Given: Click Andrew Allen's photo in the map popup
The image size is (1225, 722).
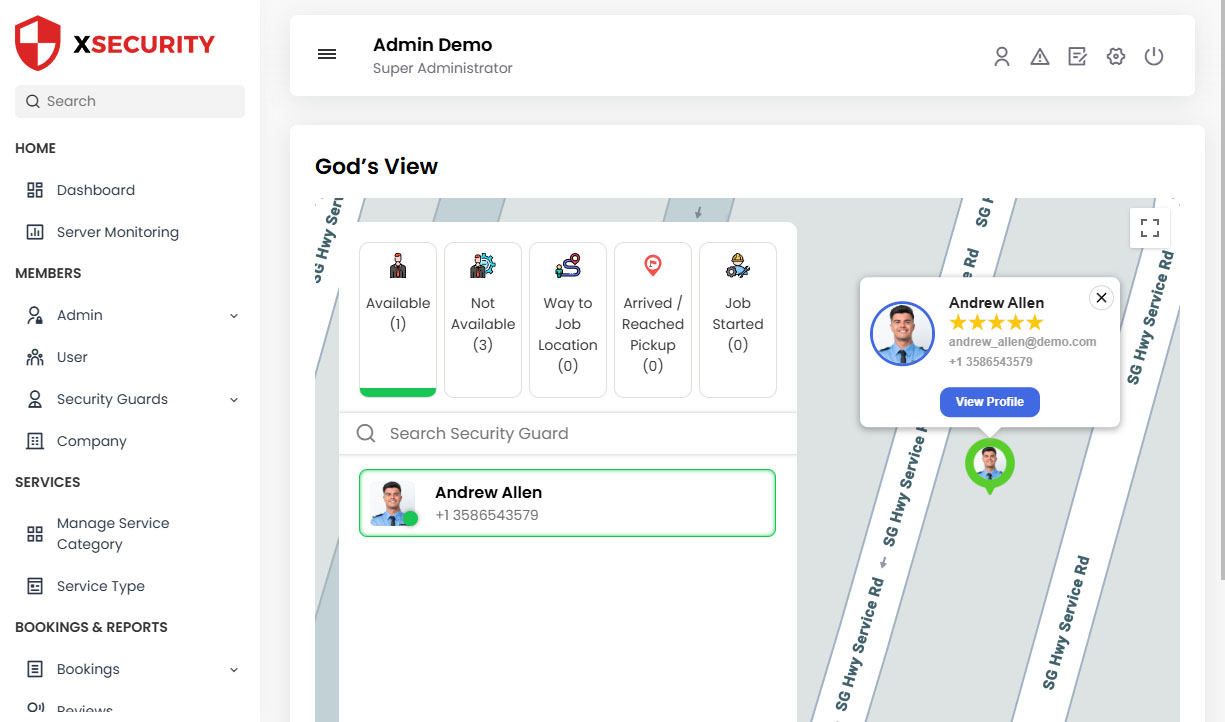Looking at the screenshot, I should click(x=902, y=334).
